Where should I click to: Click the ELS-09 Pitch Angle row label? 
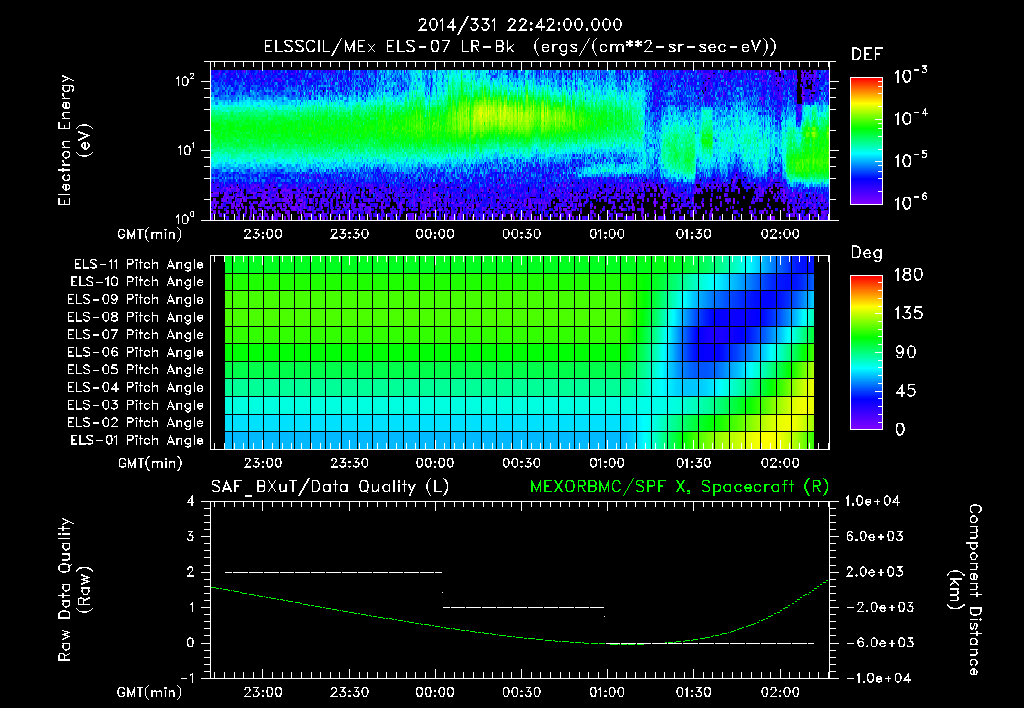coord(136,300)
